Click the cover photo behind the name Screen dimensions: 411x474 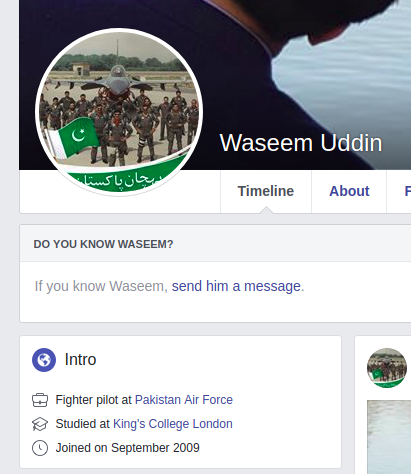click(300, 67)
